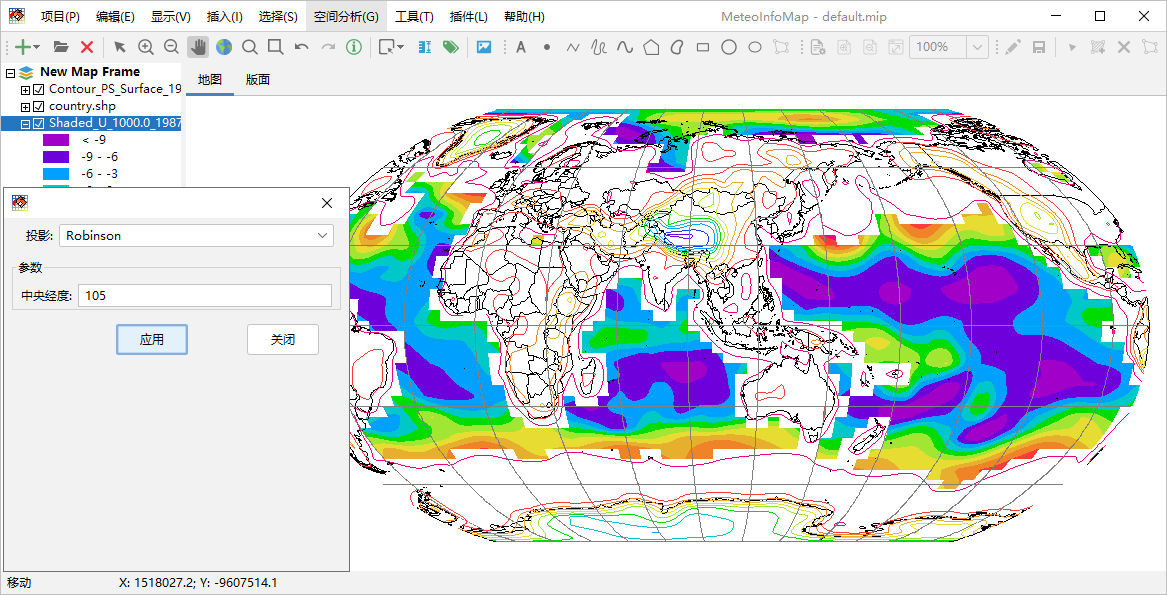
Task: Click the green Identify info icon
Action: coord(354,47)
